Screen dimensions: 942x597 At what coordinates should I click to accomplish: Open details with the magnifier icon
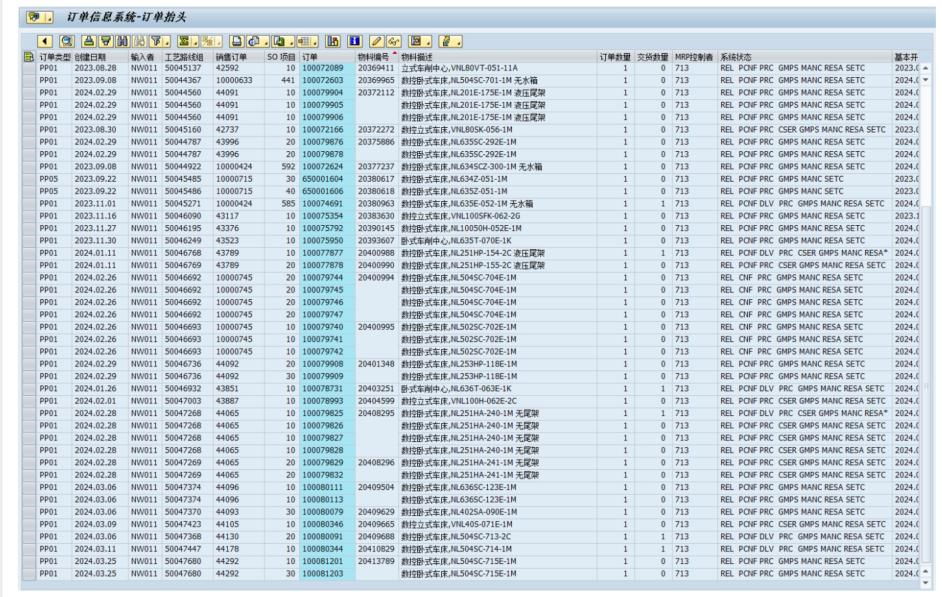pos(65,41)
